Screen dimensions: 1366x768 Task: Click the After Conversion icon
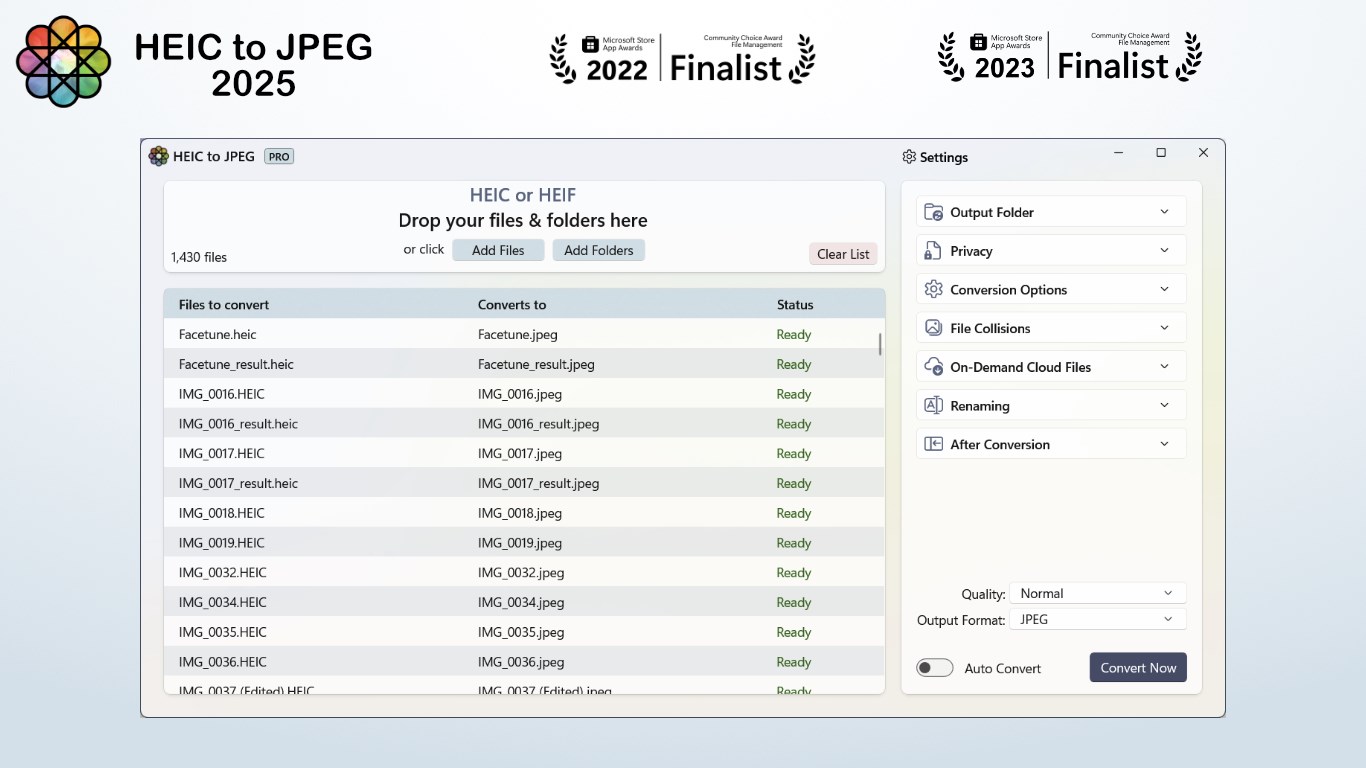click(x=933, y=444)
